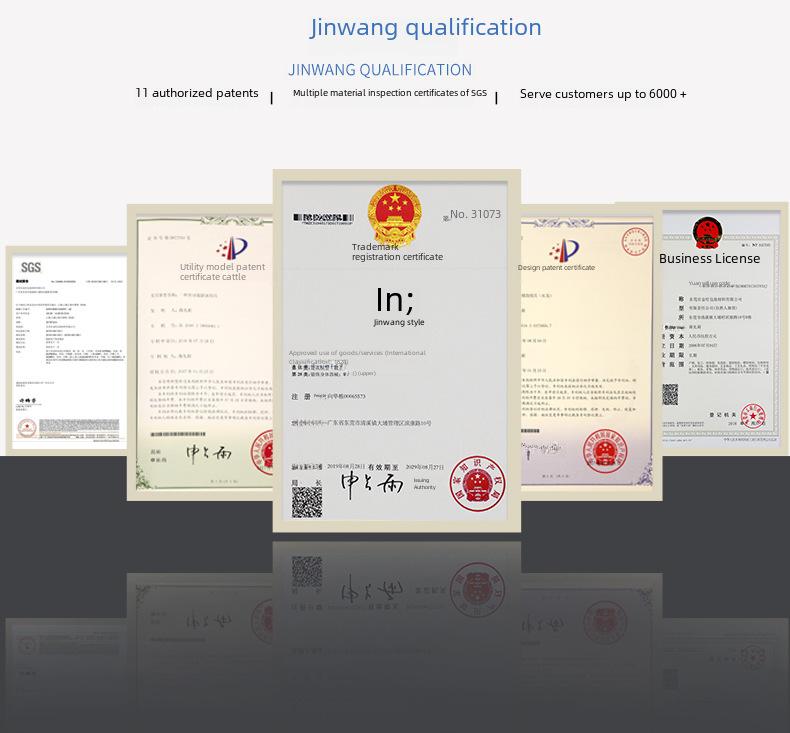Open the Design patent certificate image

point(591,353)
